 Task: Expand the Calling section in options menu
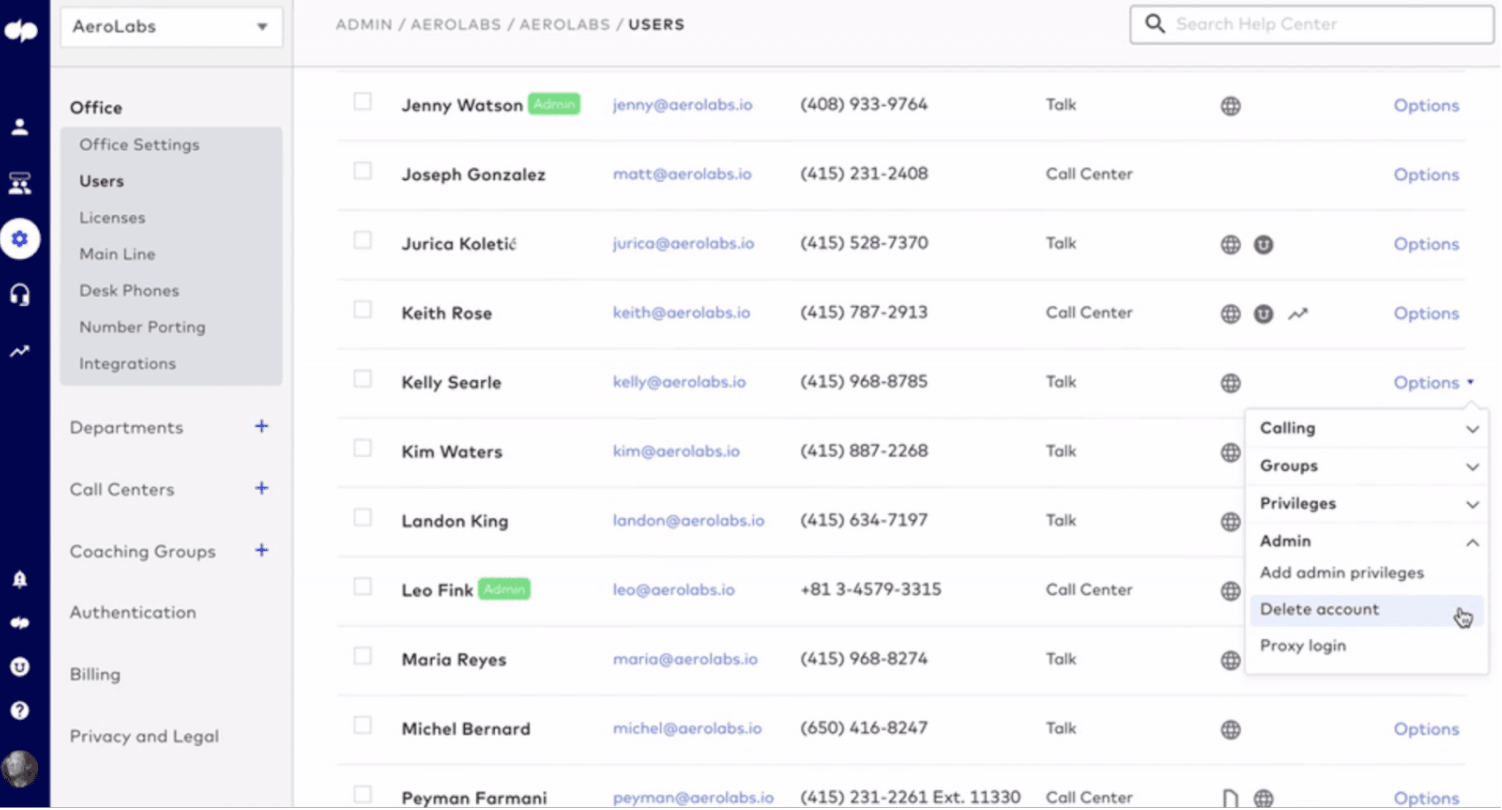tap(1367, 428)
